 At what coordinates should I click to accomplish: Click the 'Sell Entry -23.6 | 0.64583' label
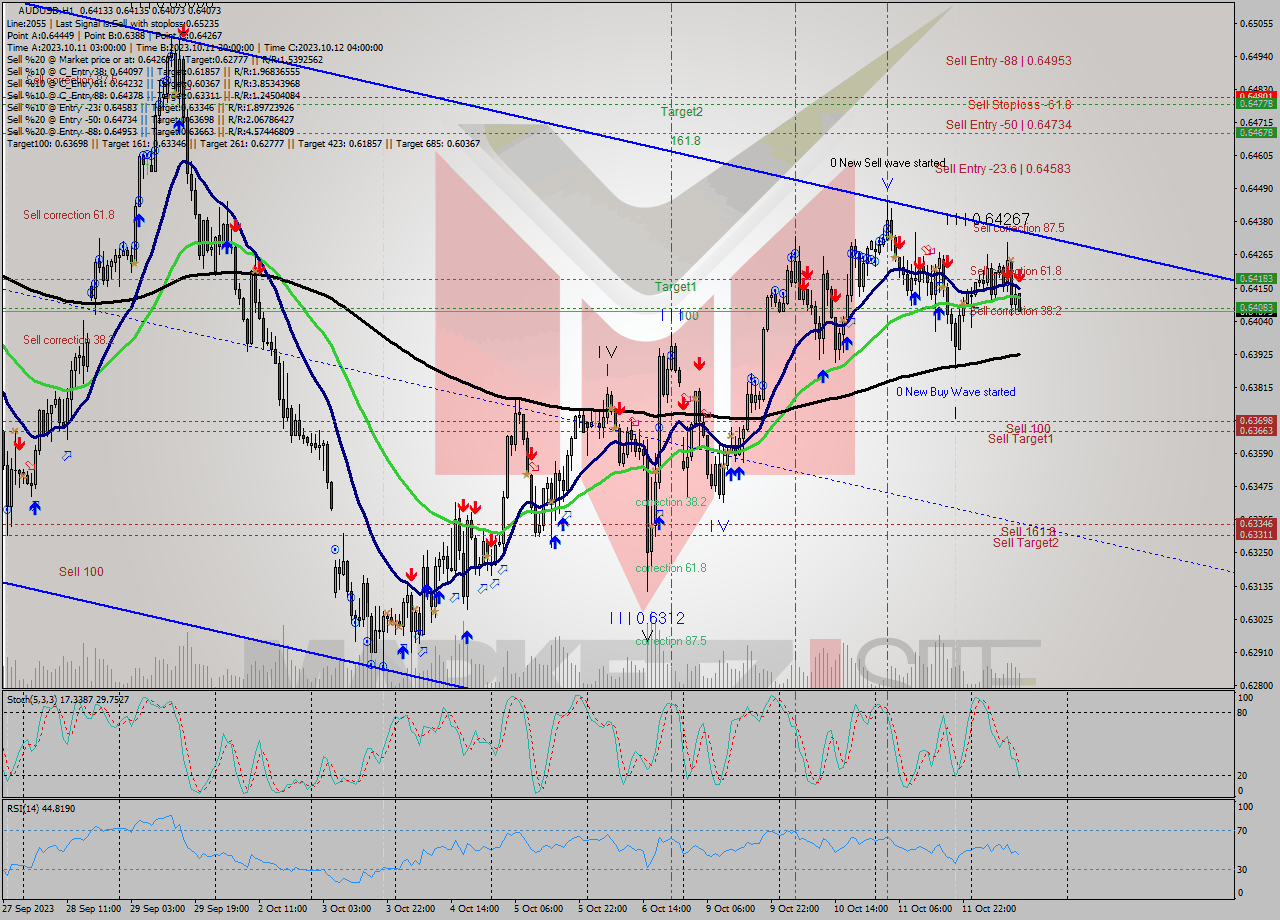1002,169
